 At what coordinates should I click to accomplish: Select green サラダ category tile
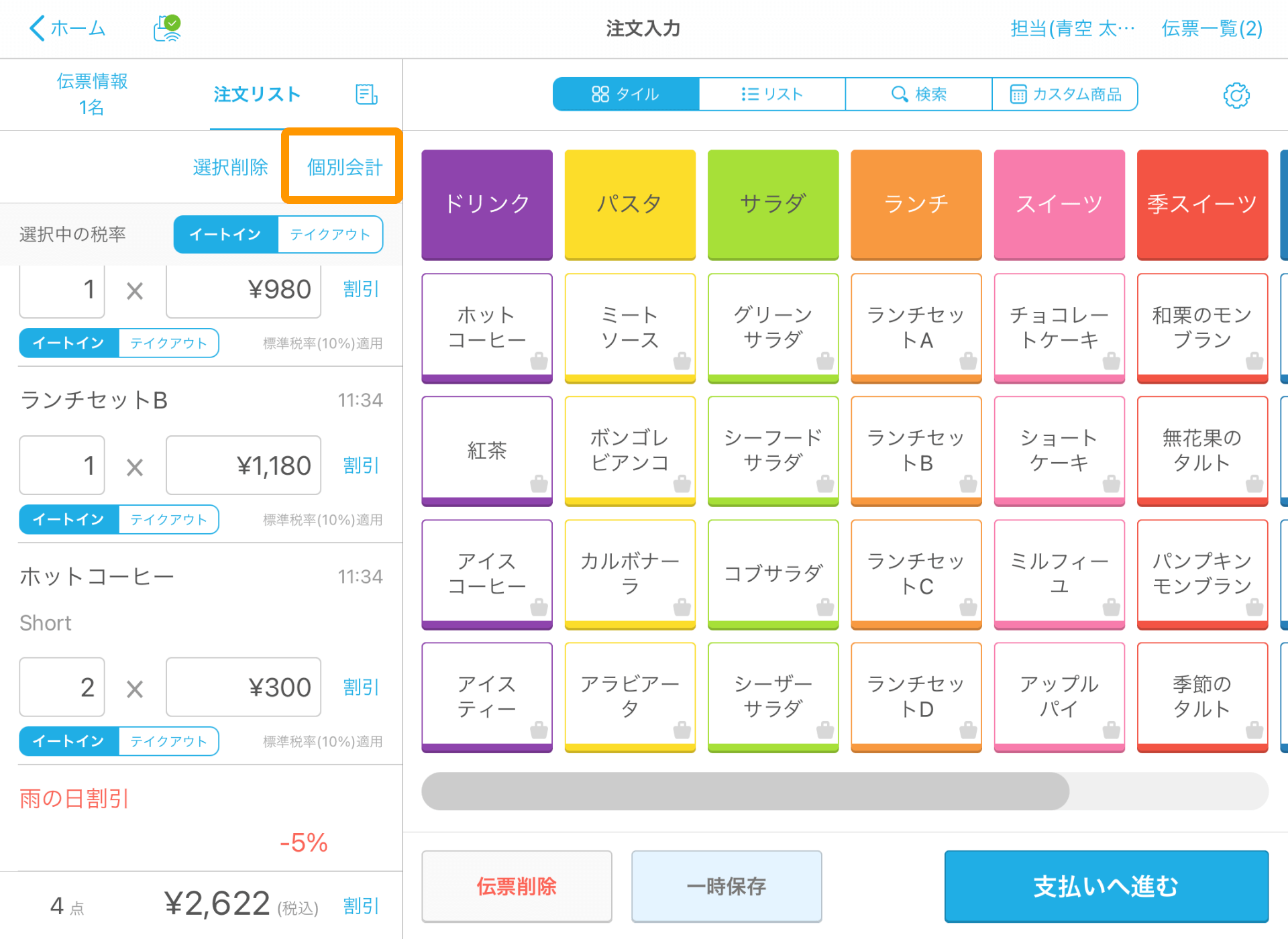tap(773, 204)
